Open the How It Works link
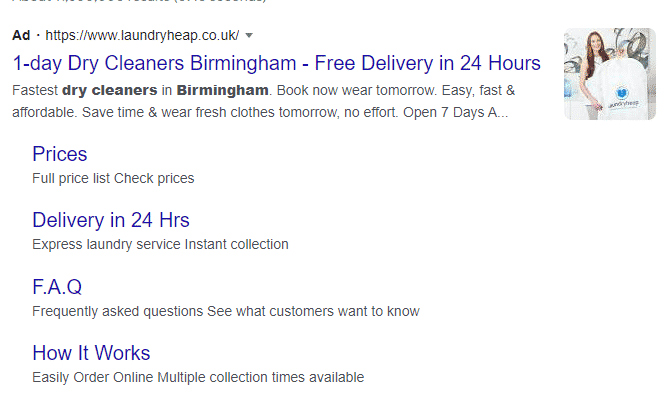 point(91,353)
